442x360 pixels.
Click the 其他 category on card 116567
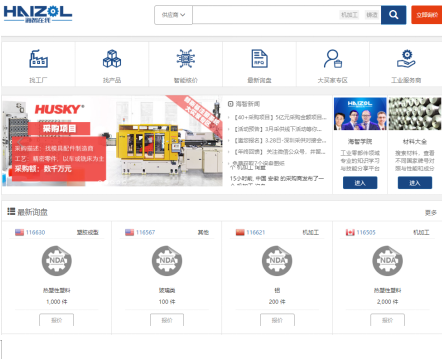point(203,232)
